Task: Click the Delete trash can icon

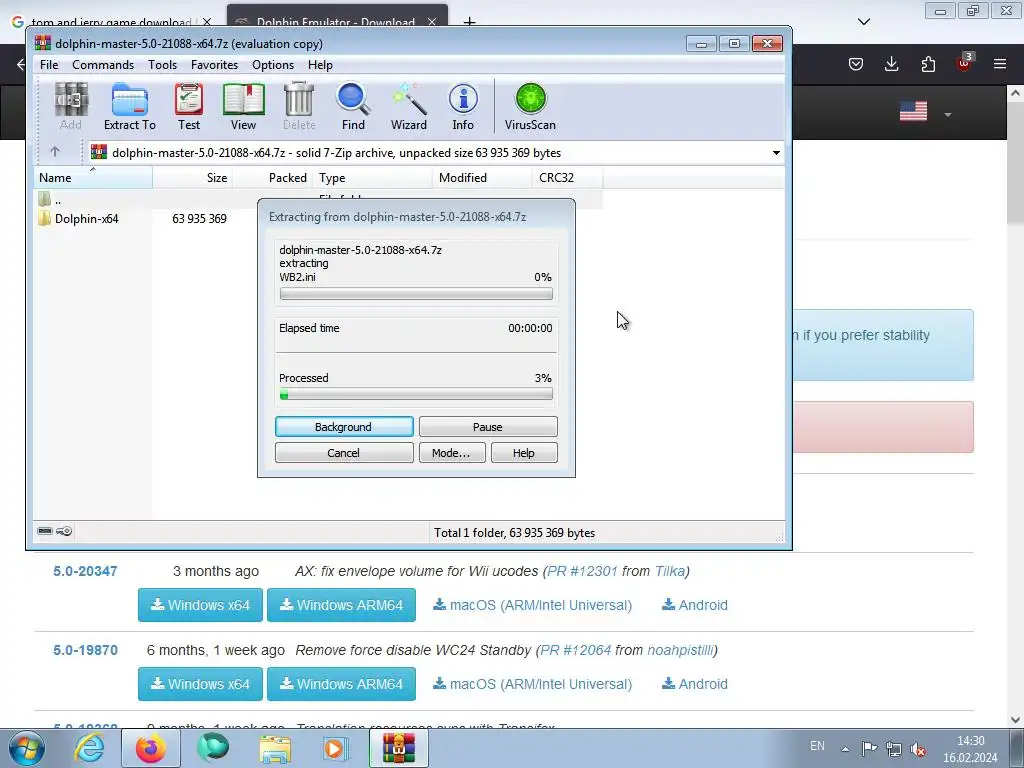Action: pos(299,107)
